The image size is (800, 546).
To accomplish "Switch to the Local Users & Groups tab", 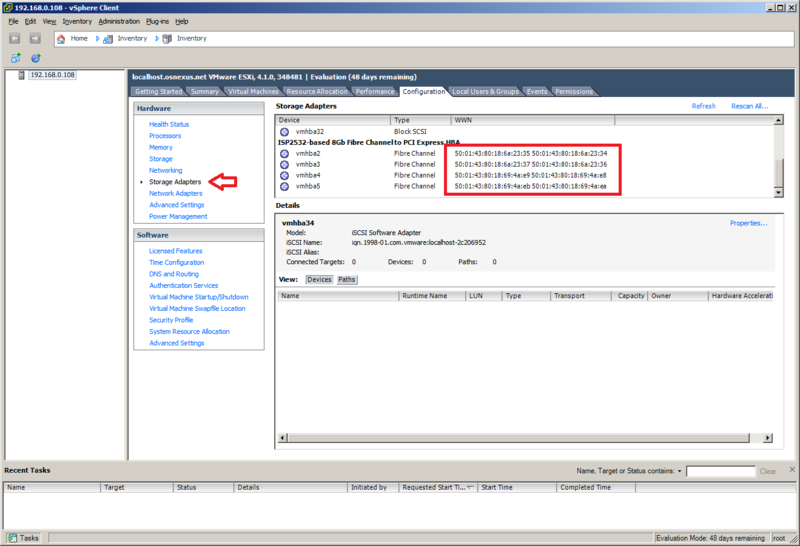I will coord(485,91).
